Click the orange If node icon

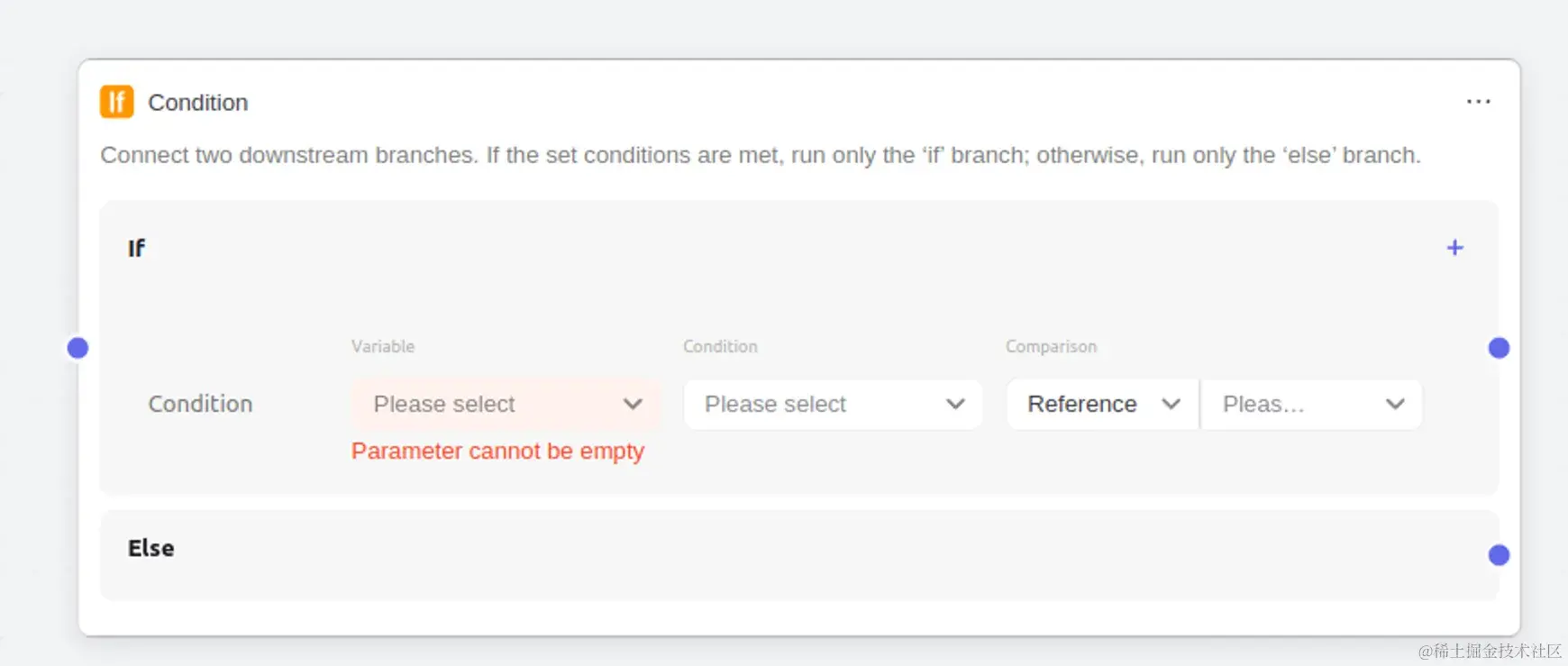pyautogui.click(x=117, y=102)
